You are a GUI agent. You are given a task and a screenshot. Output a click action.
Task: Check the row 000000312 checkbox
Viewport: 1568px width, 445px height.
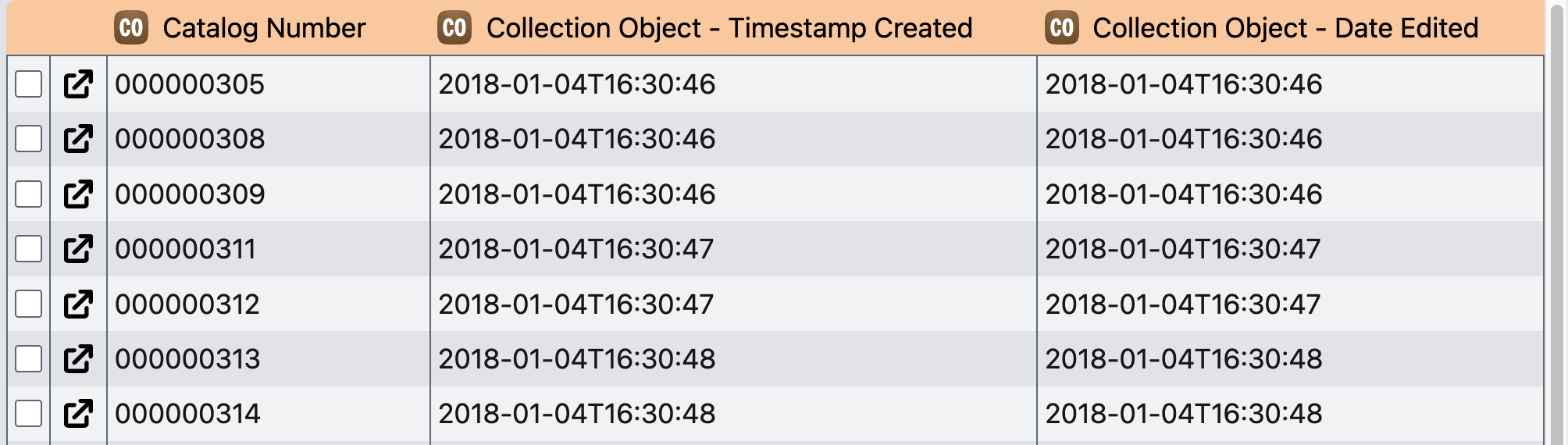[x=29, y=304]
